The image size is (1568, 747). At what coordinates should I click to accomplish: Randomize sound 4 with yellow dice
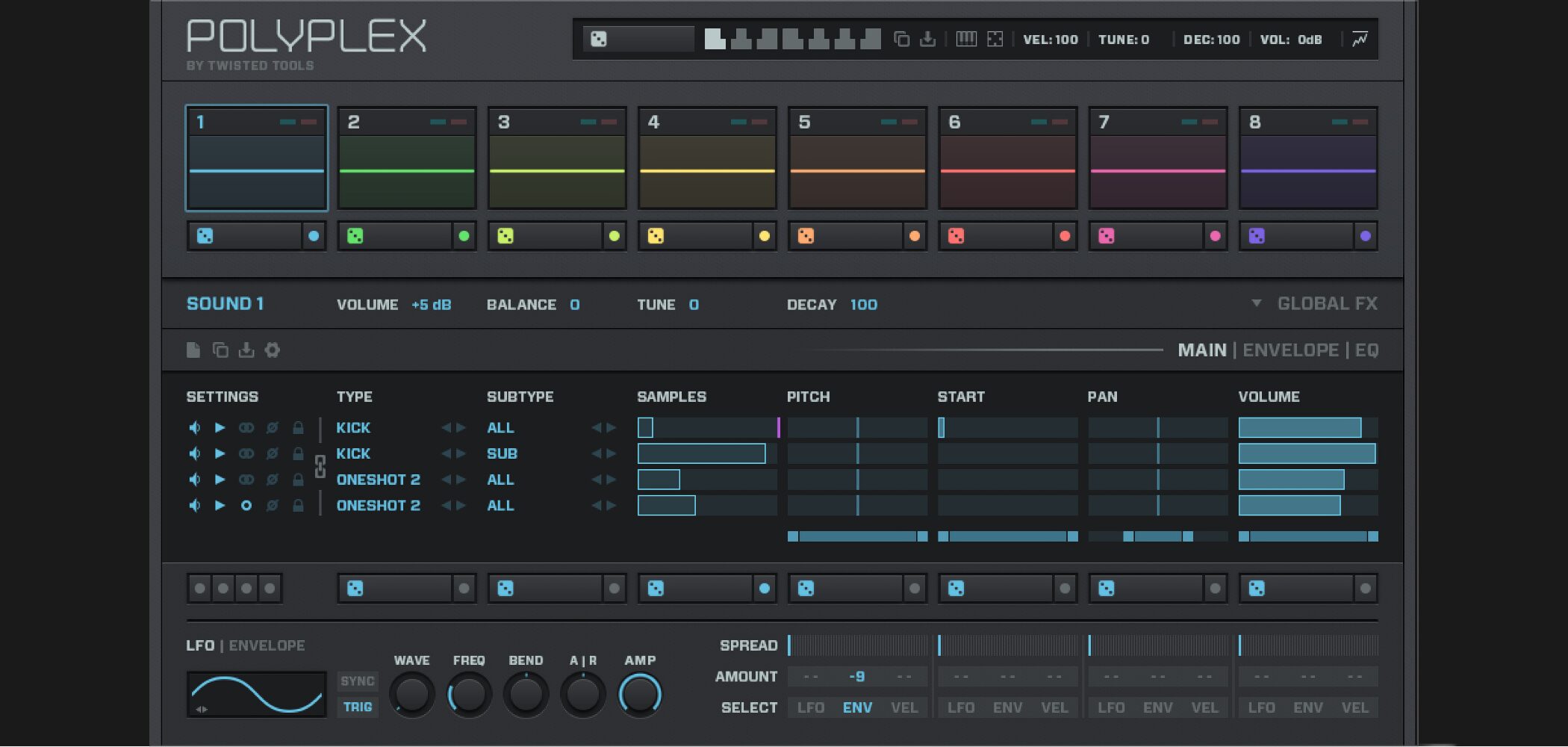pyautogui.click(x=656, y=236)
